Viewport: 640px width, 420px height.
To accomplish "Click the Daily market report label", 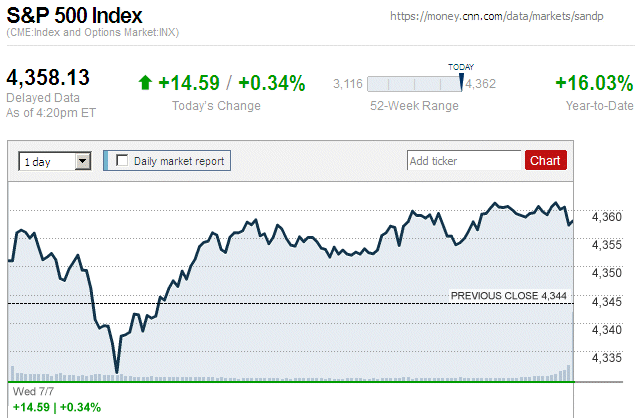I will pos(179,160).
